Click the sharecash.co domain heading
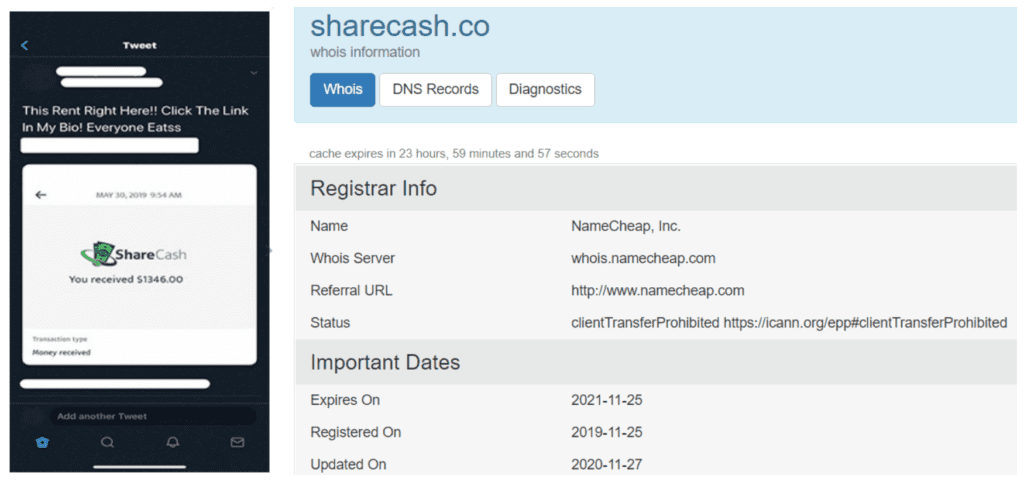Image resolution: width=1024 pixels, height=482 pixels. pyautogui.click(x=400, y=27)
